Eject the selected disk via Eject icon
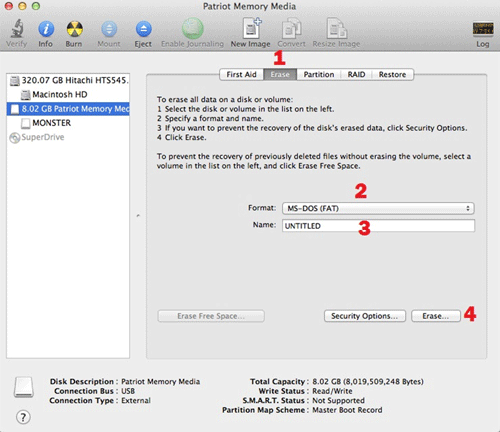The width and height of the screenshot is (500, 432). (143, 29)
